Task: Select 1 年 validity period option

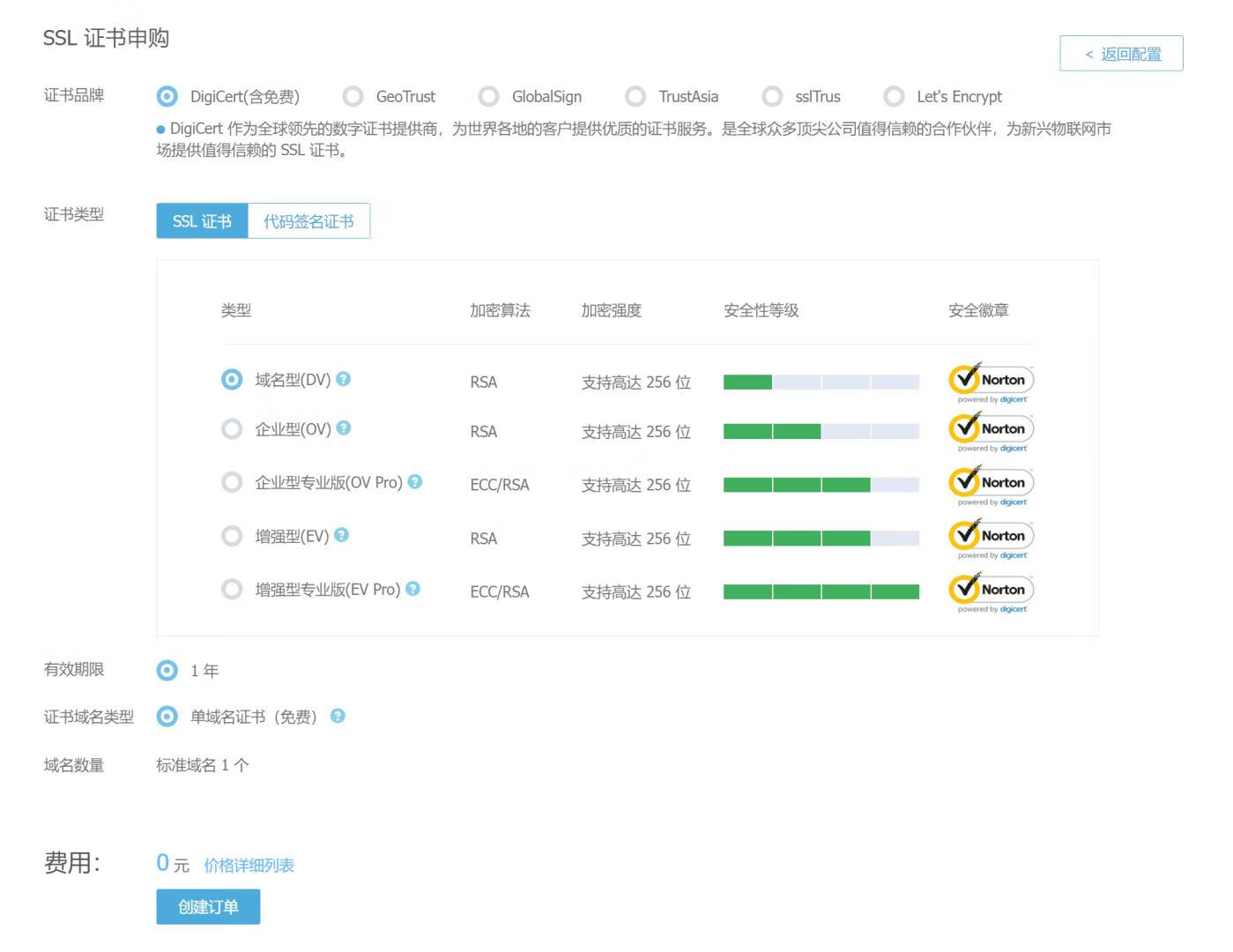Action: [167, 671]
